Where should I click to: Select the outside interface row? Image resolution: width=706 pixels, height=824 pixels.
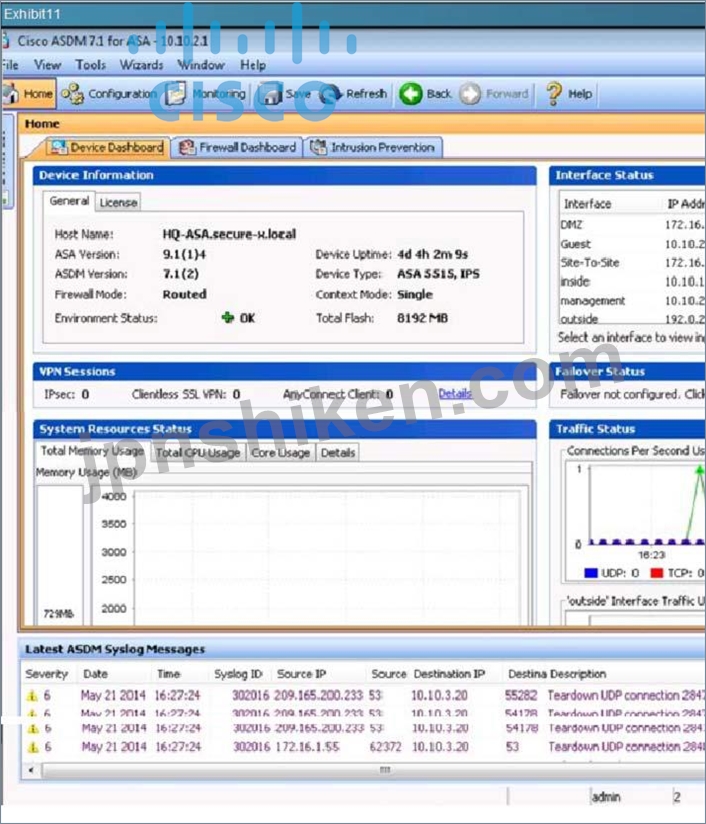point(632,318)
